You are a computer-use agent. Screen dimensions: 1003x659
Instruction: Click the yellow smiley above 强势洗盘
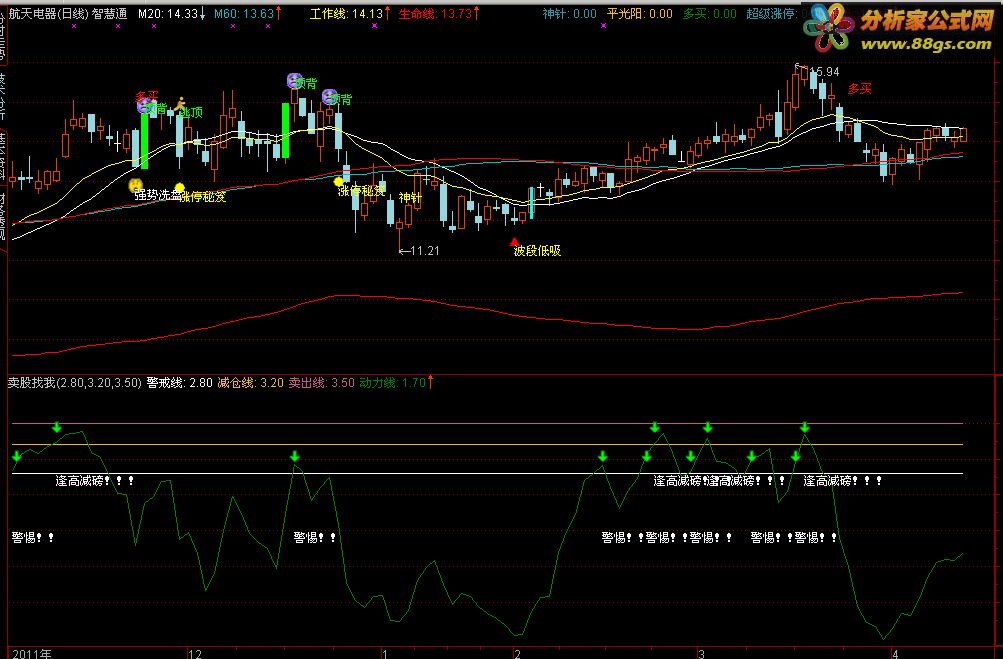coord(136,185)
